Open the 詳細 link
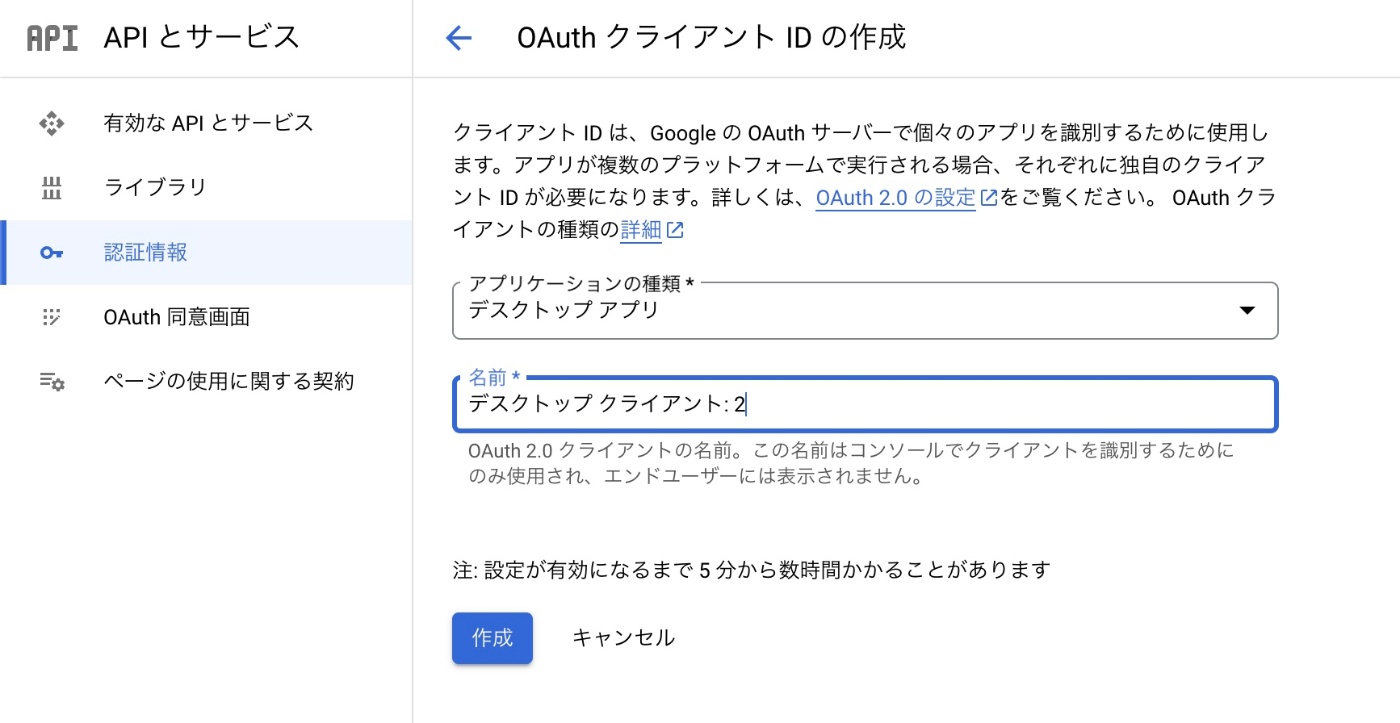Screen dimensions: 1400x723 [x=641, y=231]
